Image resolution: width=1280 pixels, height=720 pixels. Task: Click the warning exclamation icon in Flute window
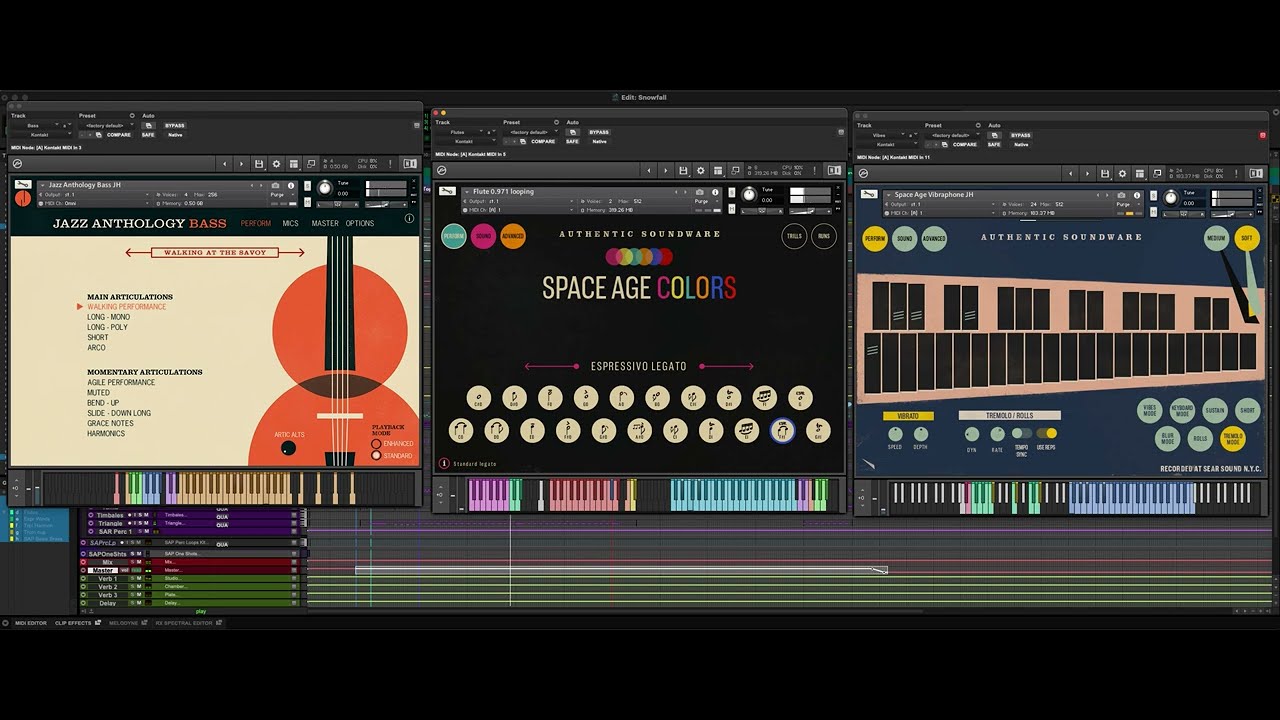(816, 171)
